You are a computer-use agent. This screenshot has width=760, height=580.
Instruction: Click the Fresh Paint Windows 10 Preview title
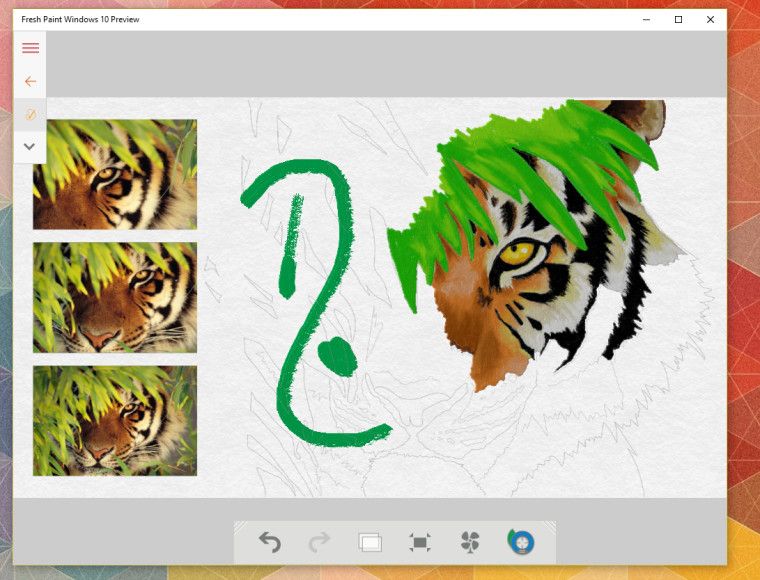[80, 19]
